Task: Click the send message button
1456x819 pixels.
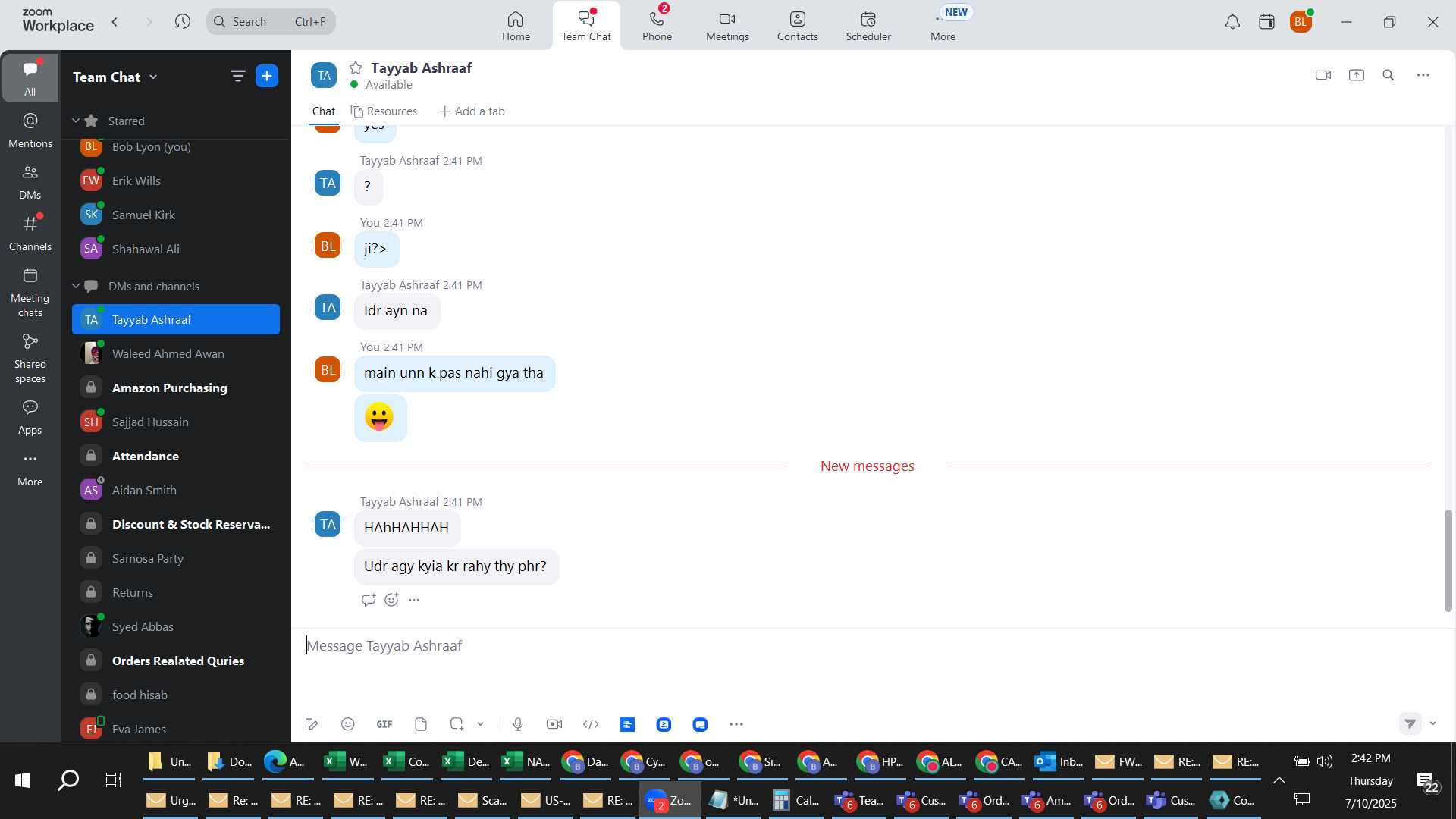Action: [1410, 723]
